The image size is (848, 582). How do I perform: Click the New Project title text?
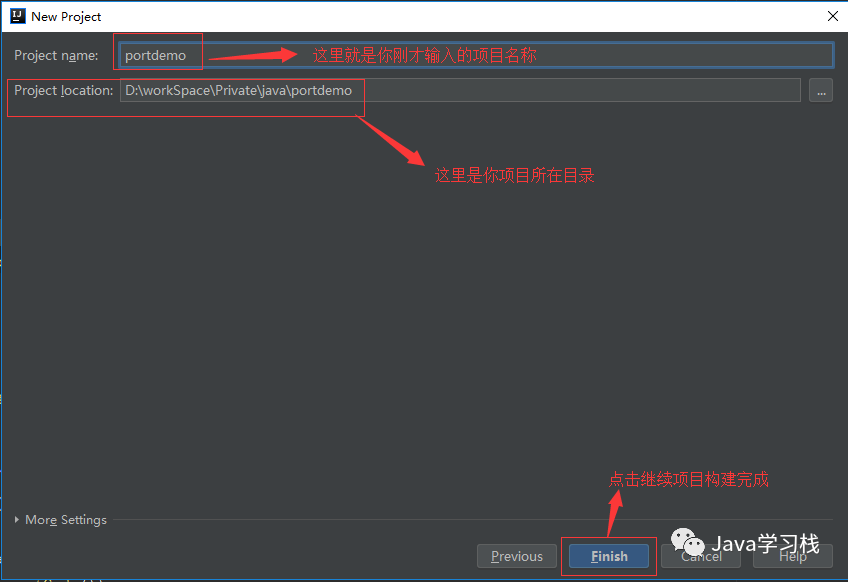click(66, 17)
